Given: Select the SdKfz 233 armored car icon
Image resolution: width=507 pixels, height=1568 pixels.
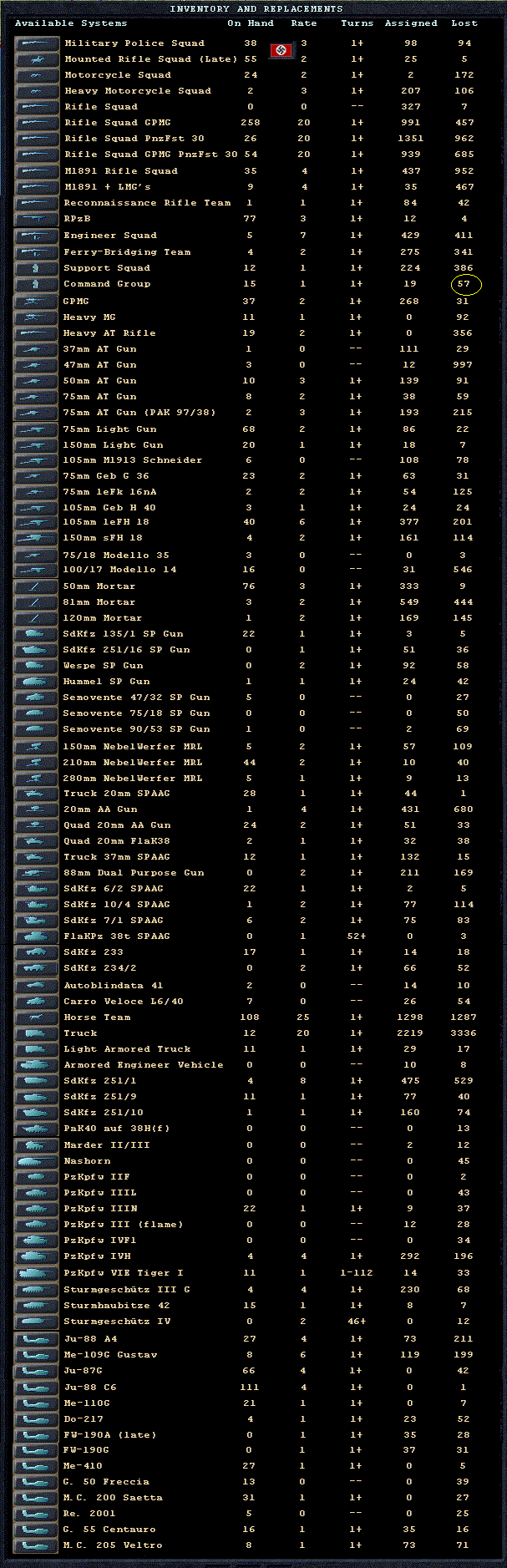Looking at the screenshot, I should (37, 951).
